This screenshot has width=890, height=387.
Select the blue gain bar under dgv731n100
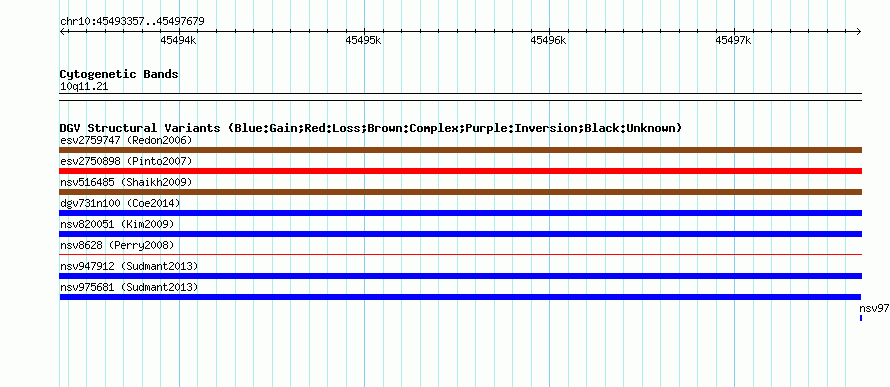pos(460,213)
